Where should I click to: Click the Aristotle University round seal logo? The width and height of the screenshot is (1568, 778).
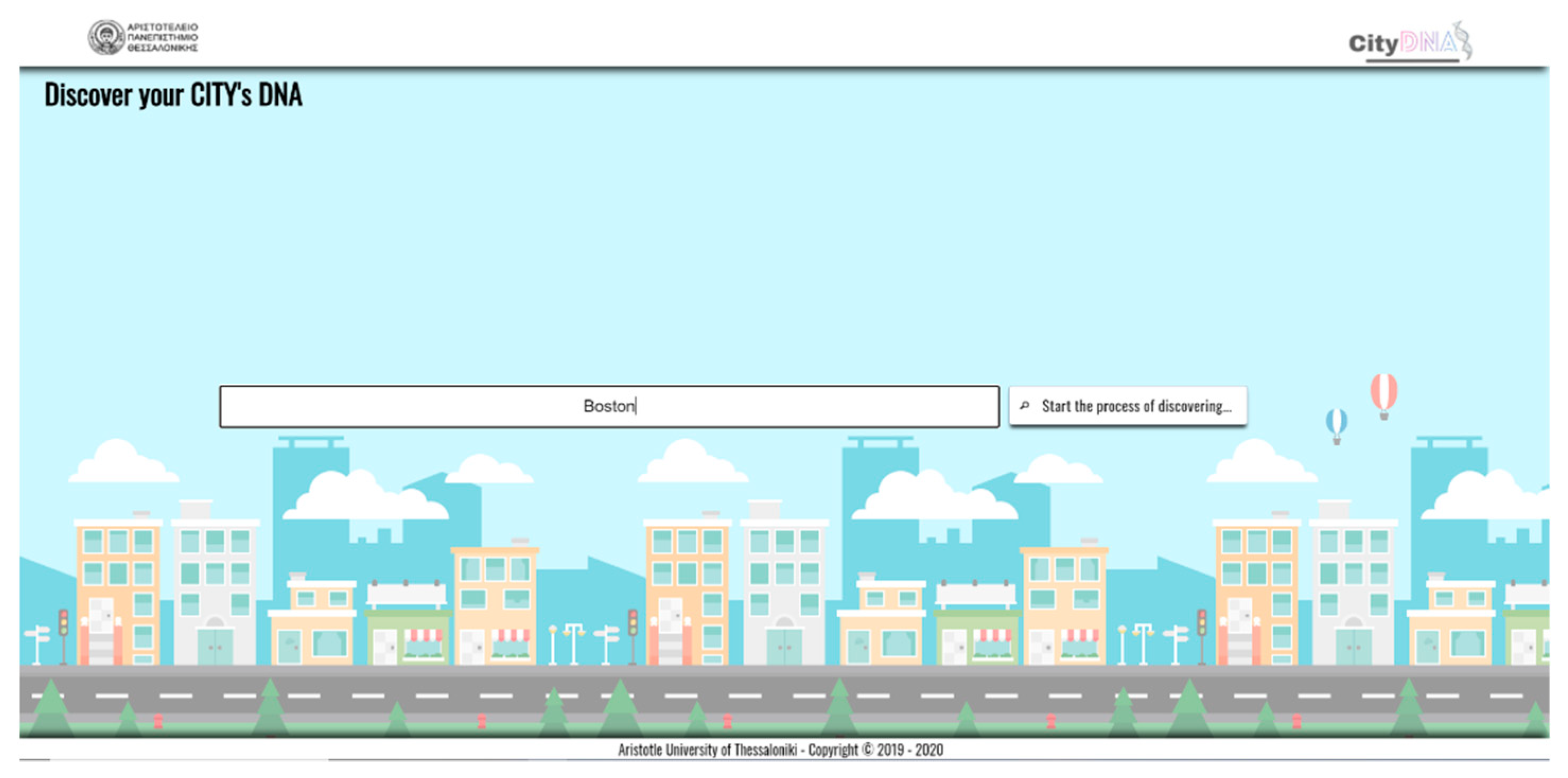coord(107,37)
